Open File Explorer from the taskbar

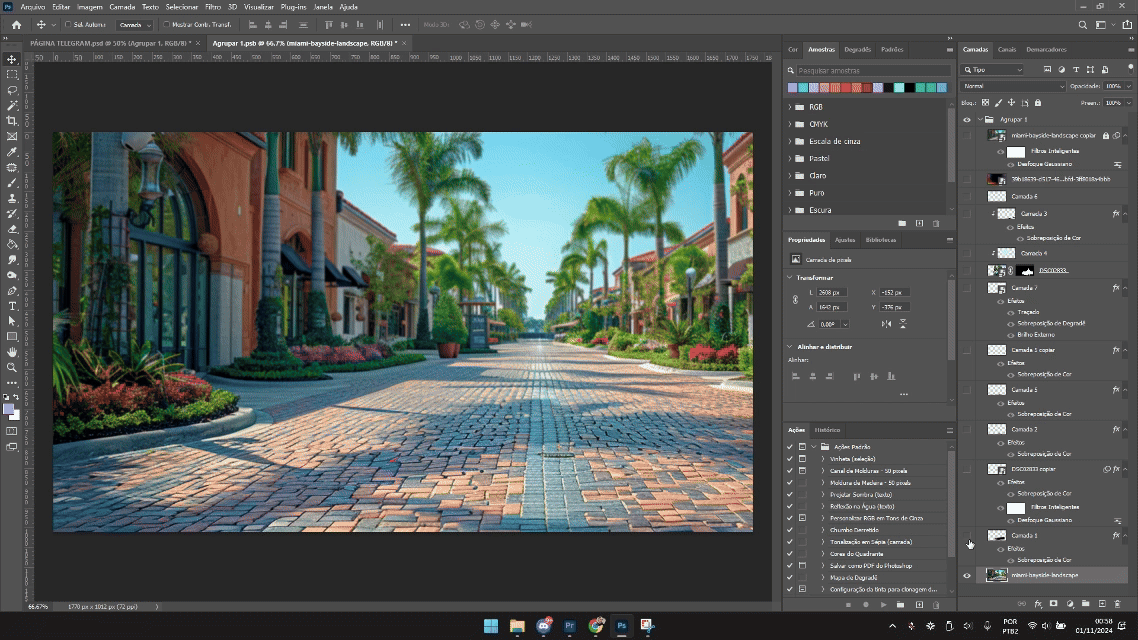517,625
